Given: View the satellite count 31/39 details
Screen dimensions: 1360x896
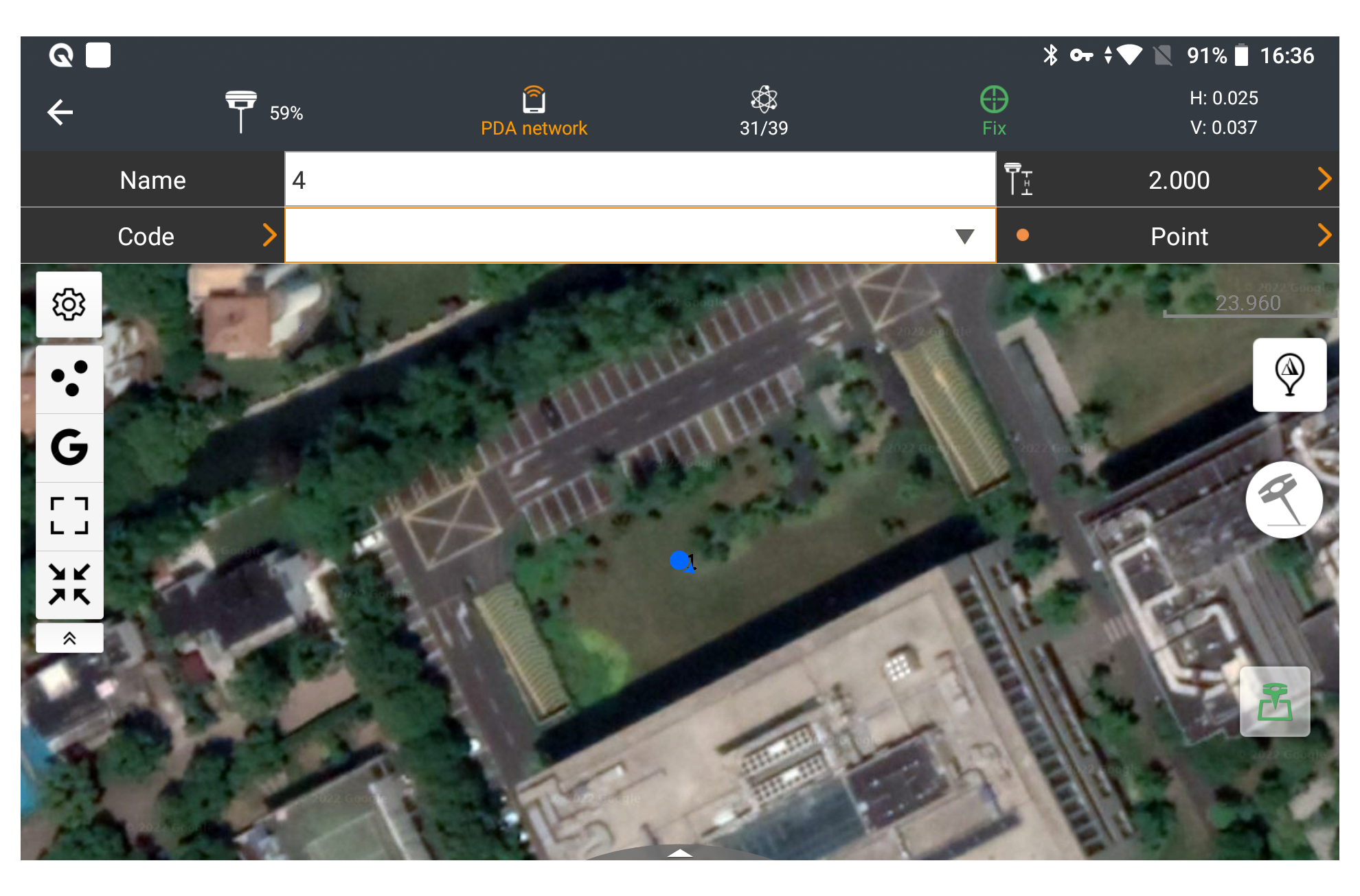Looking at the screenshot, I should point(763,113).
